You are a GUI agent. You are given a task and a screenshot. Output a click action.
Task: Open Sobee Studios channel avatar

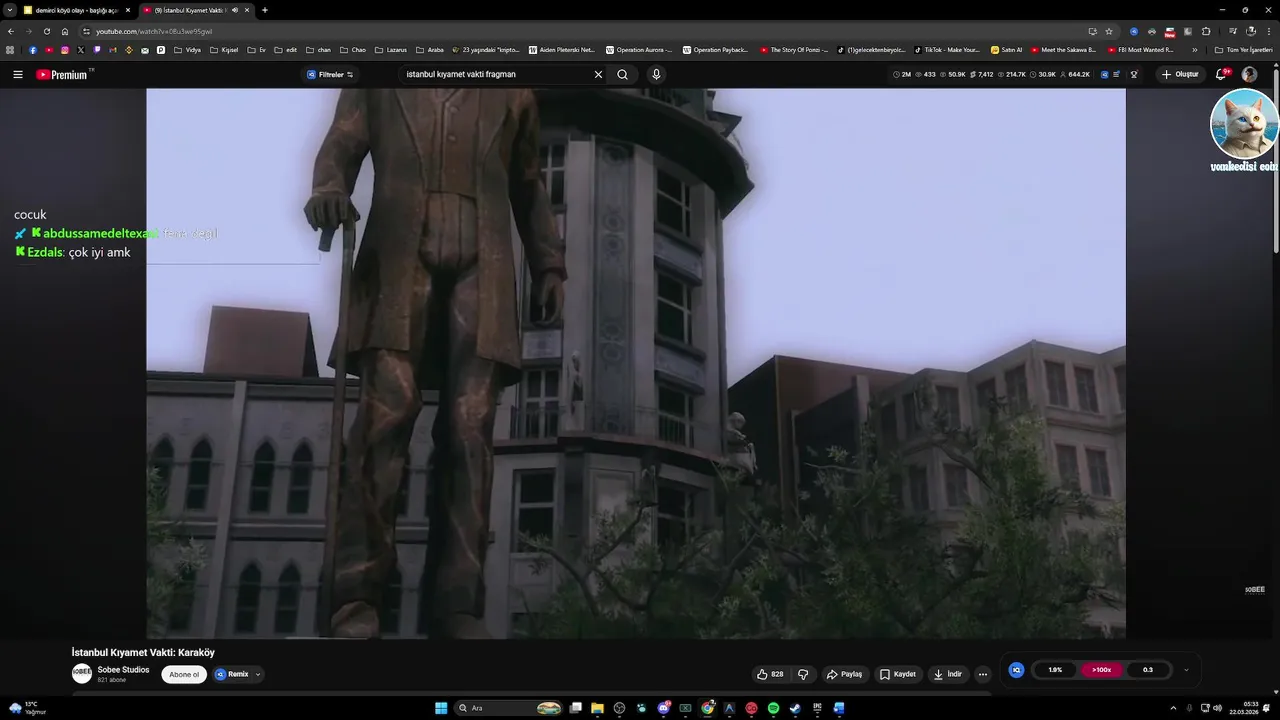pos(82,673)
